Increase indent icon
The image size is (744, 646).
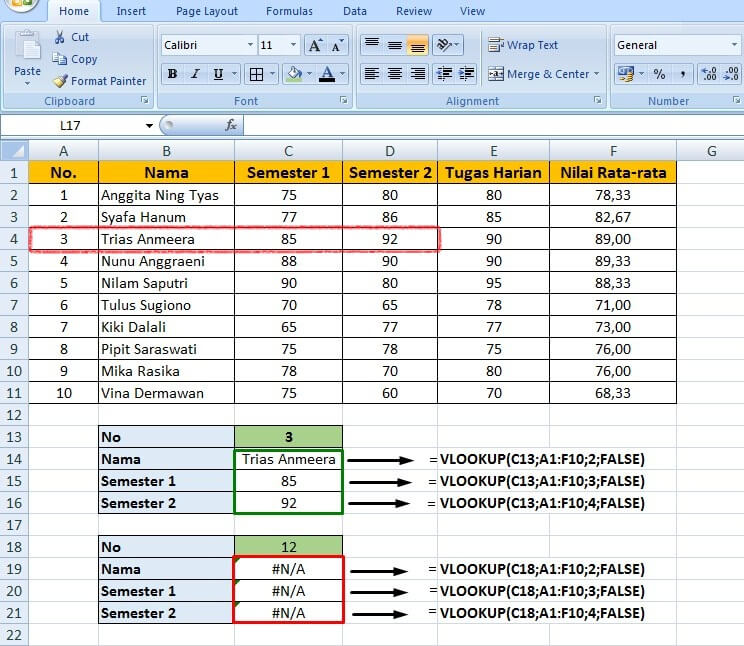[466, 74]
